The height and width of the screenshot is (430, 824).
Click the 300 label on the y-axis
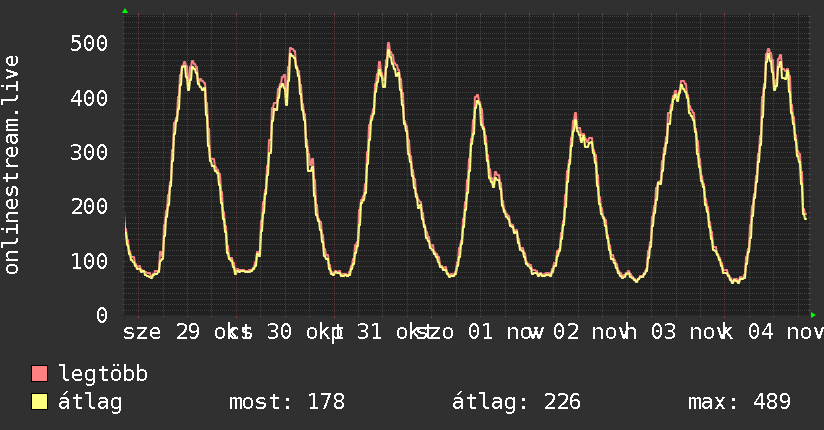90,152
